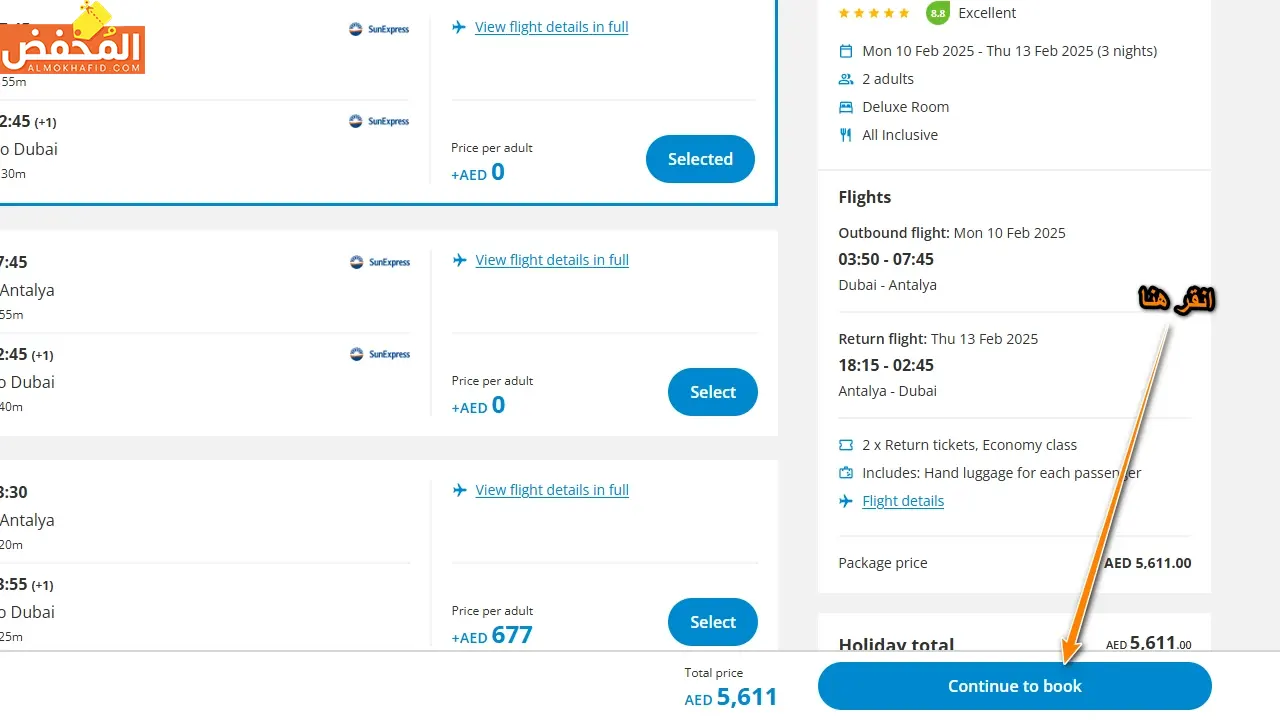The width and height of the screenshot is (1280, 720).
Task: Click the bed icon beside Deluxe Room
Action: (846, 107)
